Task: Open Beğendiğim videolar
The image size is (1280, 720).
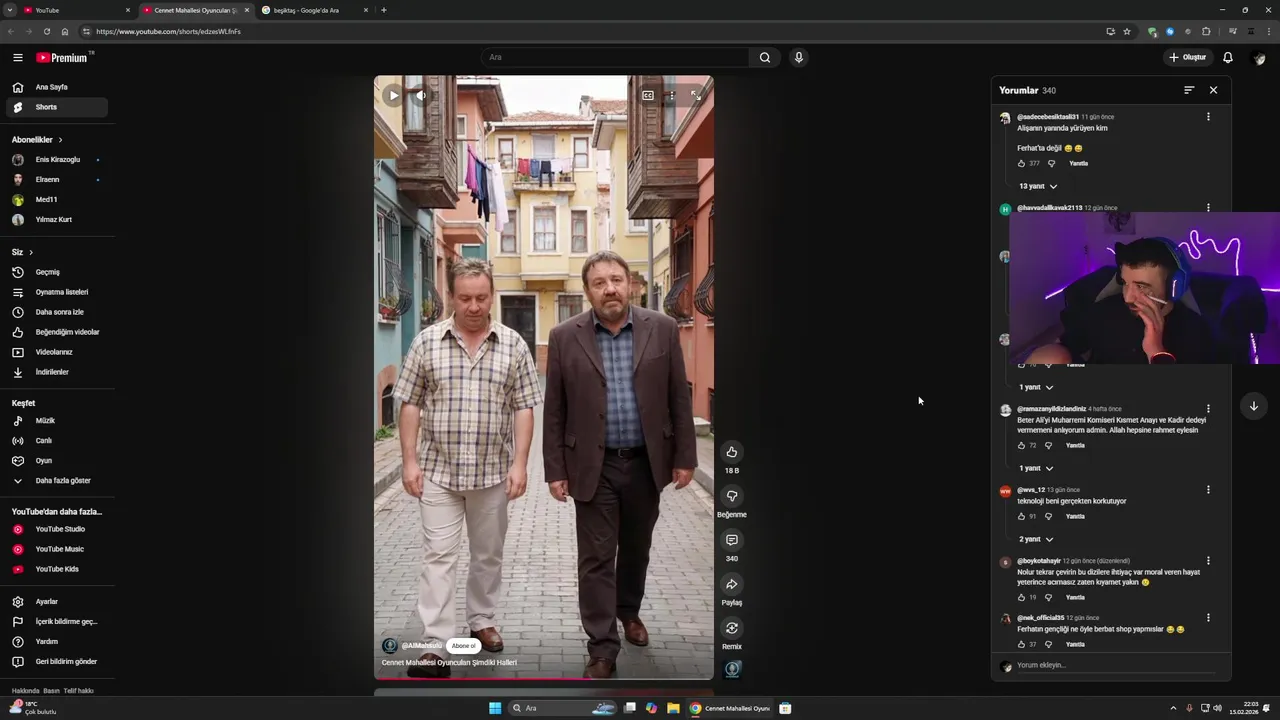Action: (x=56, y=332)
